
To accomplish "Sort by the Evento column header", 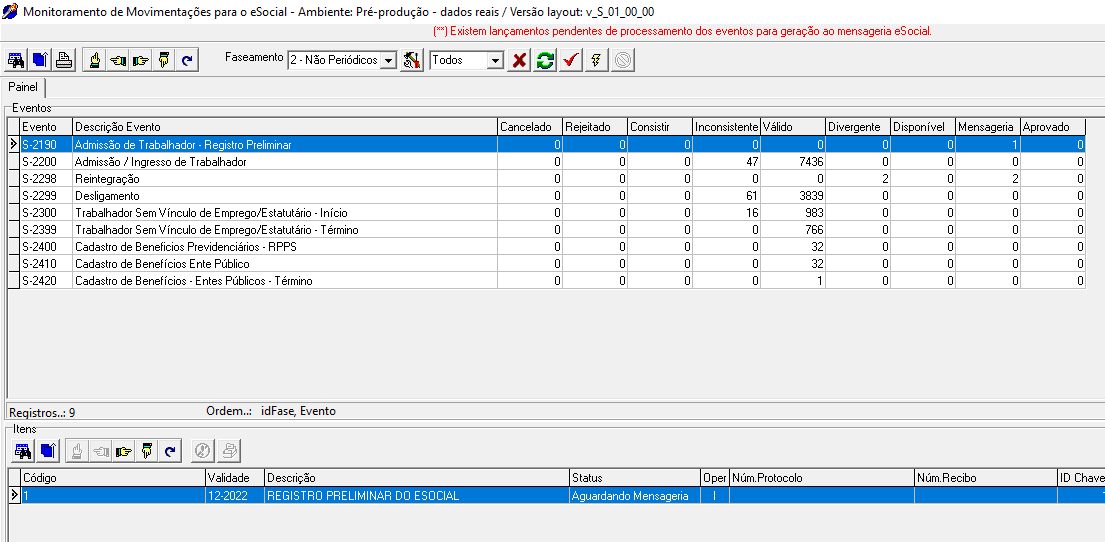I will click(46, 127).
